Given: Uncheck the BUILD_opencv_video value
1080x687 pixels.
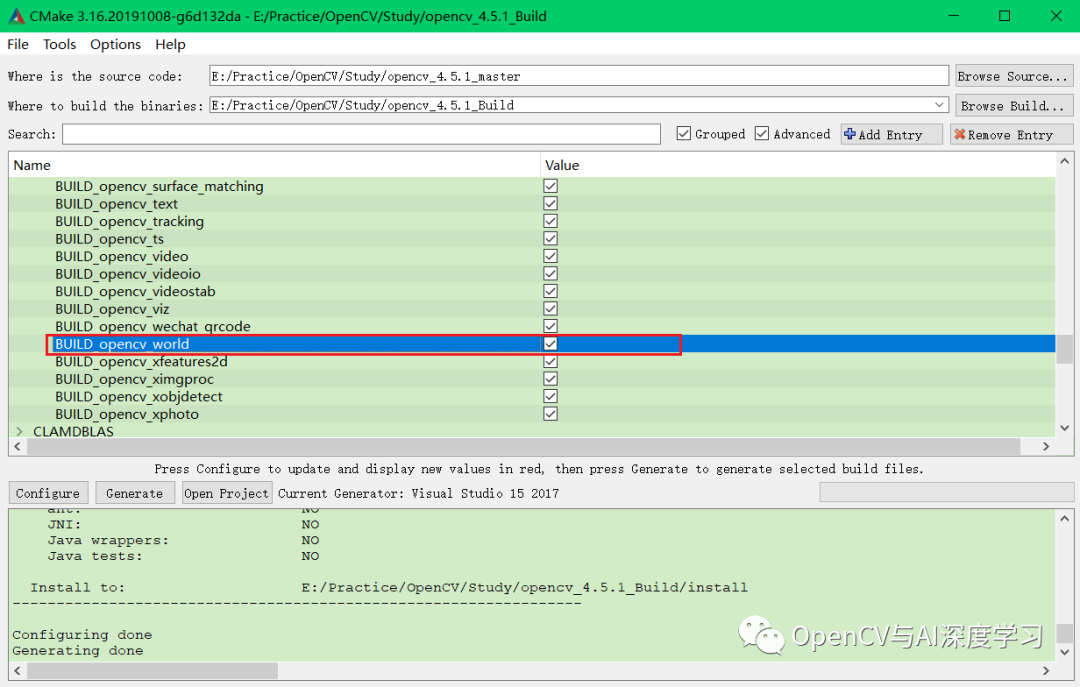Looking at the screenshot, I should [550, 256].
